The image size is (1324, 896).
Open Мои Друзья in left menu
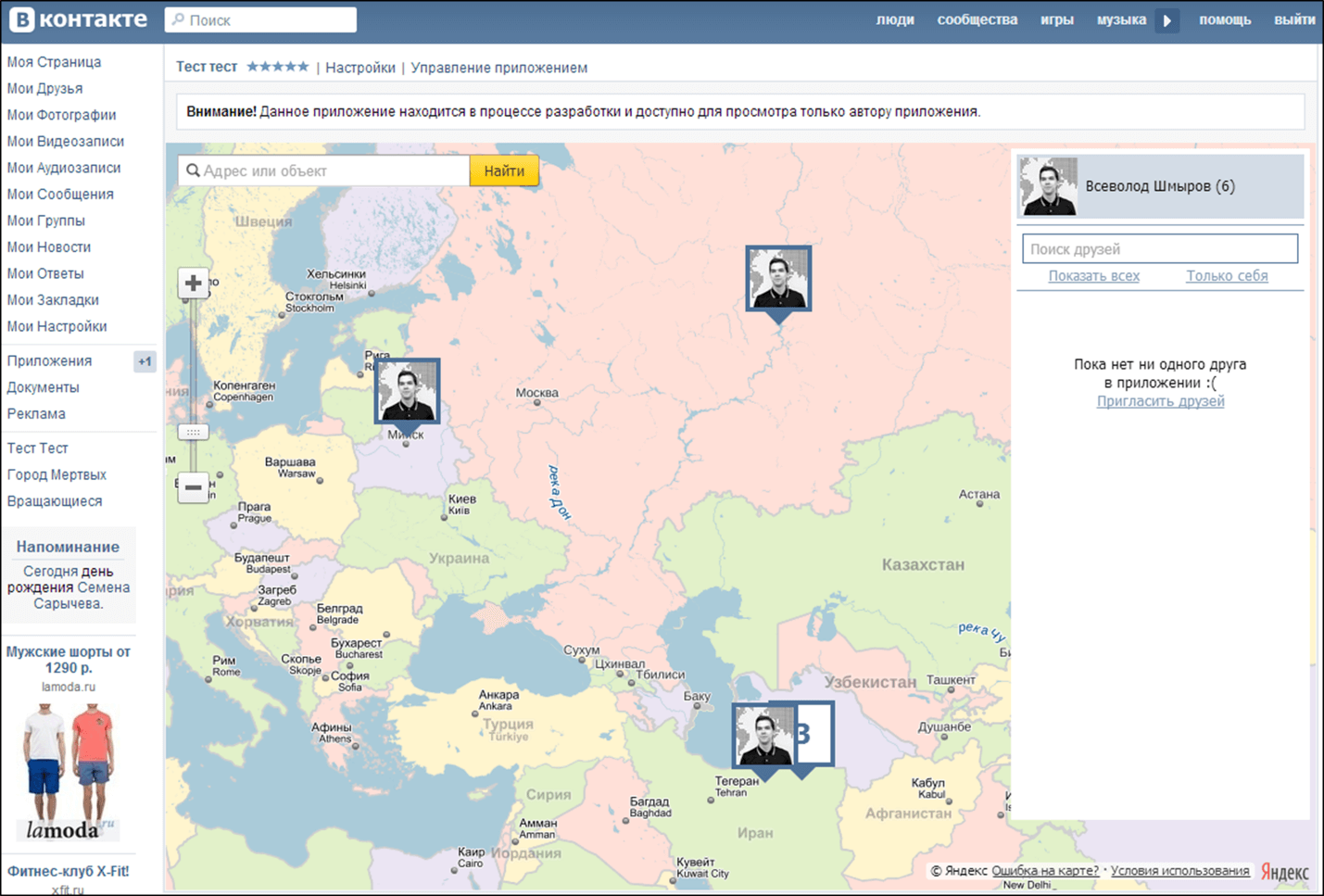pos(44,89)
